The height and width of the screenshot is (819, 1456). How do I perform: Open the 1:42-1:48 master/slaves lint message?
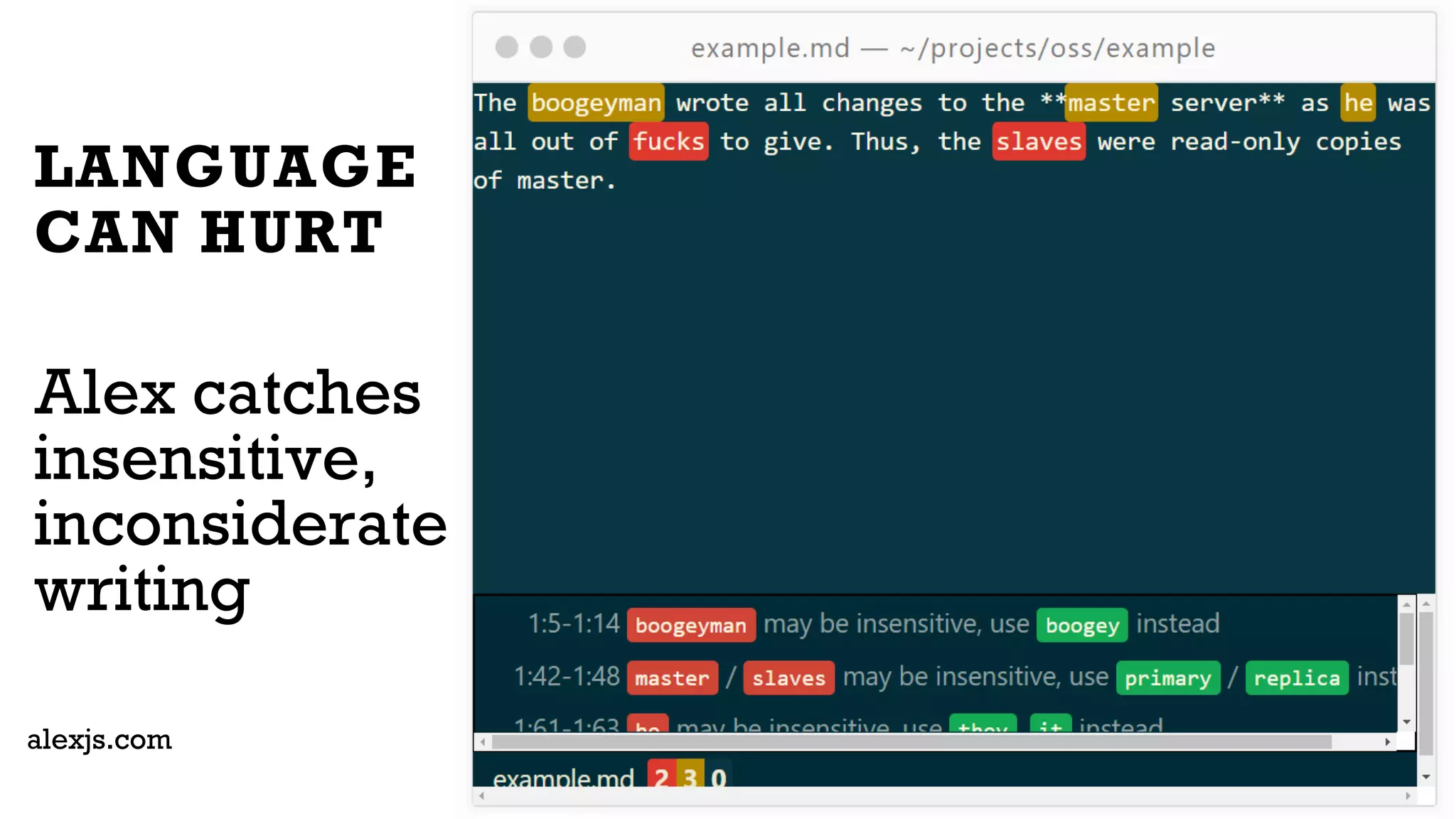(567, 676)
